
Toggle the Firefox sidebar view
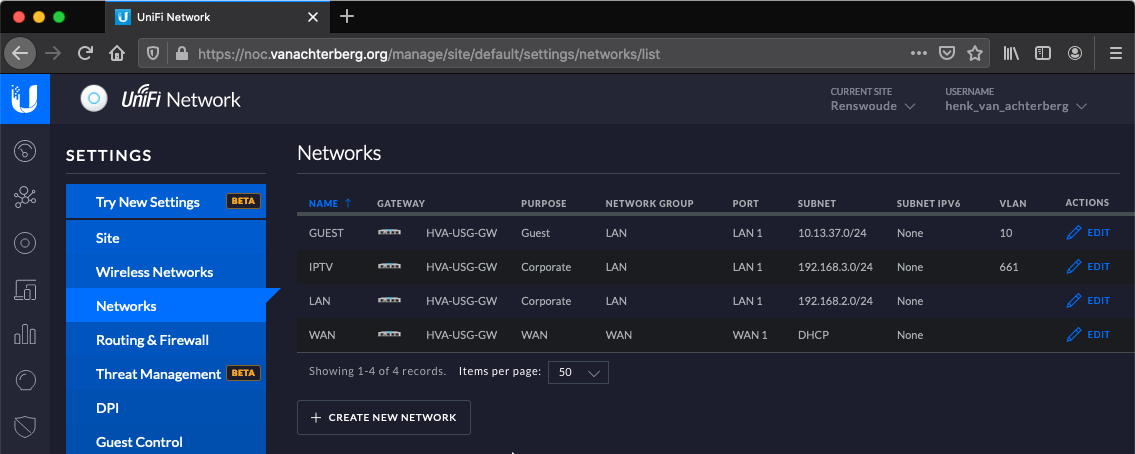[1042, 53]
